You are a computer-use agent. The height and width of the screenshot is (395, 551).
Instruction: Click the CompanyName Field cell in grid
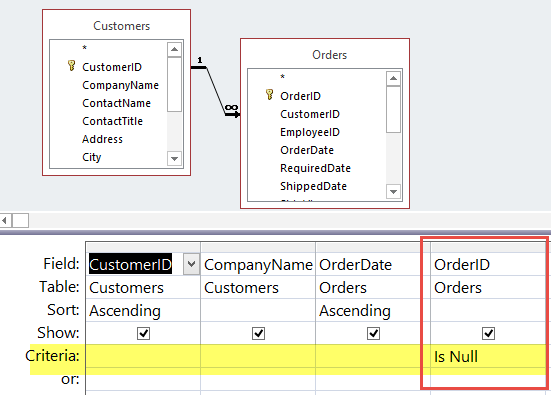point(258,264)
